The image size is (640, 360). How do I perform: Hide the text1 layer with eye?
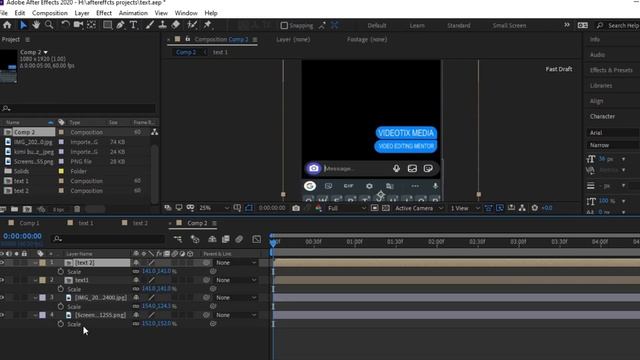(x=2, y=280)
